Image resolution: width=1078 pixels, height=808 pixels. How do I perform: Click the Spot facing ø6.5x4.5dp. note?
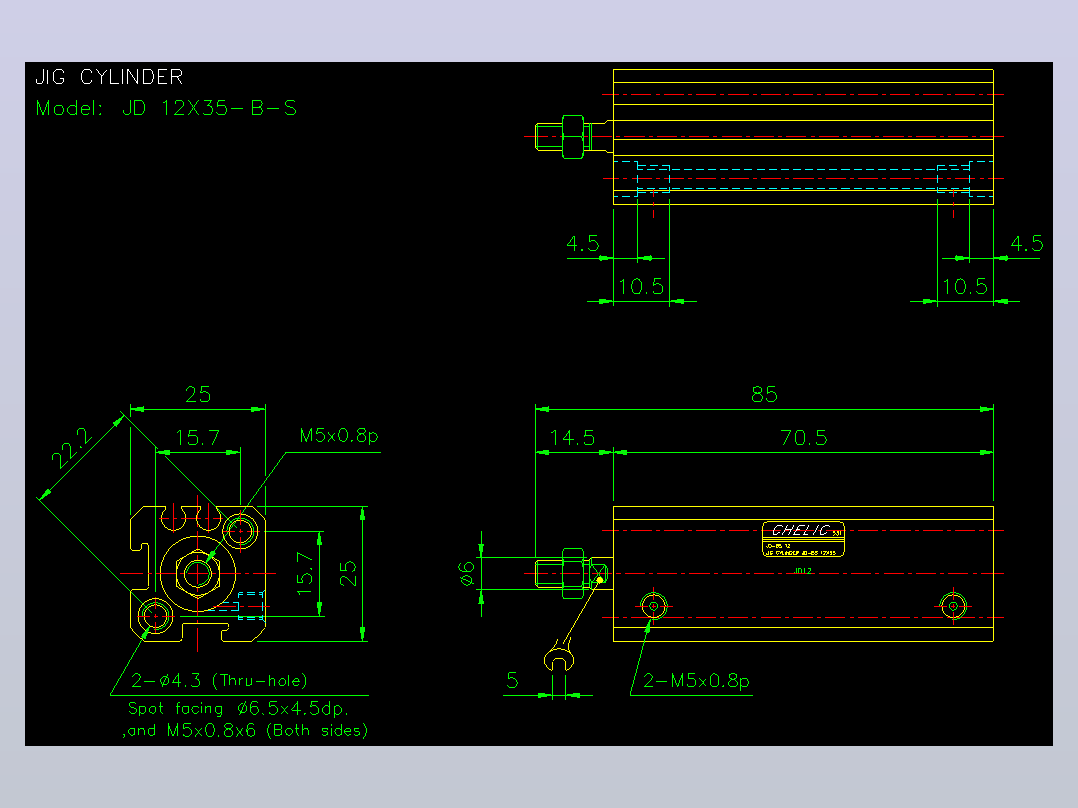[x=239, y=708]
